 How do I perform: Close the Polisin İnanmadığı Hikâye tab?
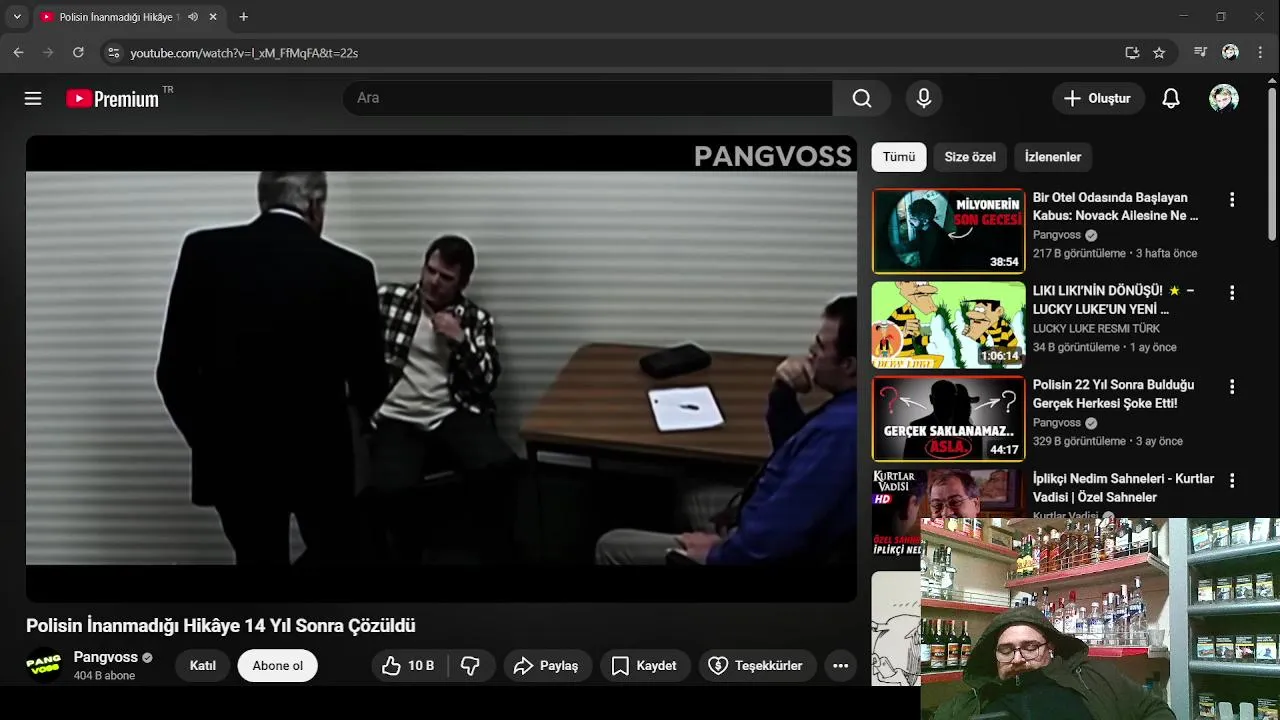[213, 17]
